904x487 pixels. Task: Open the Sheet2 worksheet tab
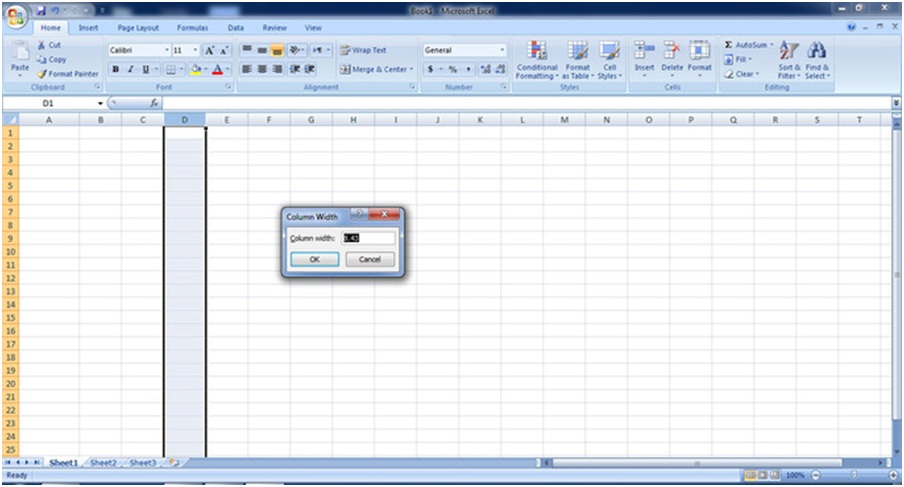pos(103,463)
